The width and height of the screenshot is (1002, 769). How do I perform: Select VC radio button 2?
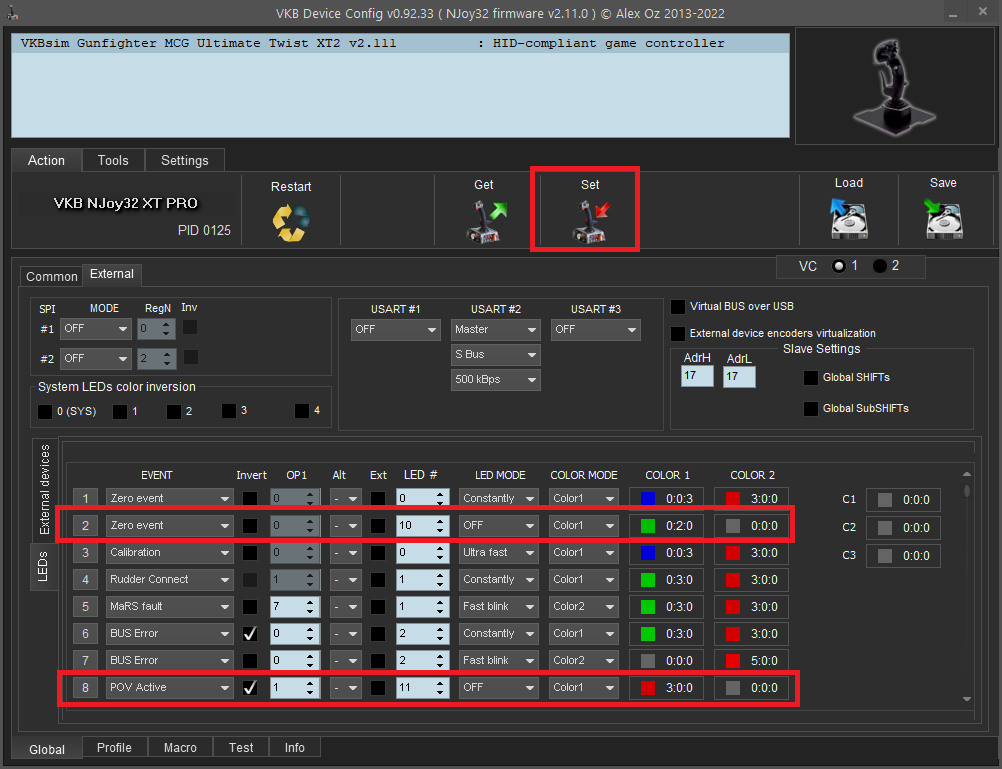pos(880,266)
